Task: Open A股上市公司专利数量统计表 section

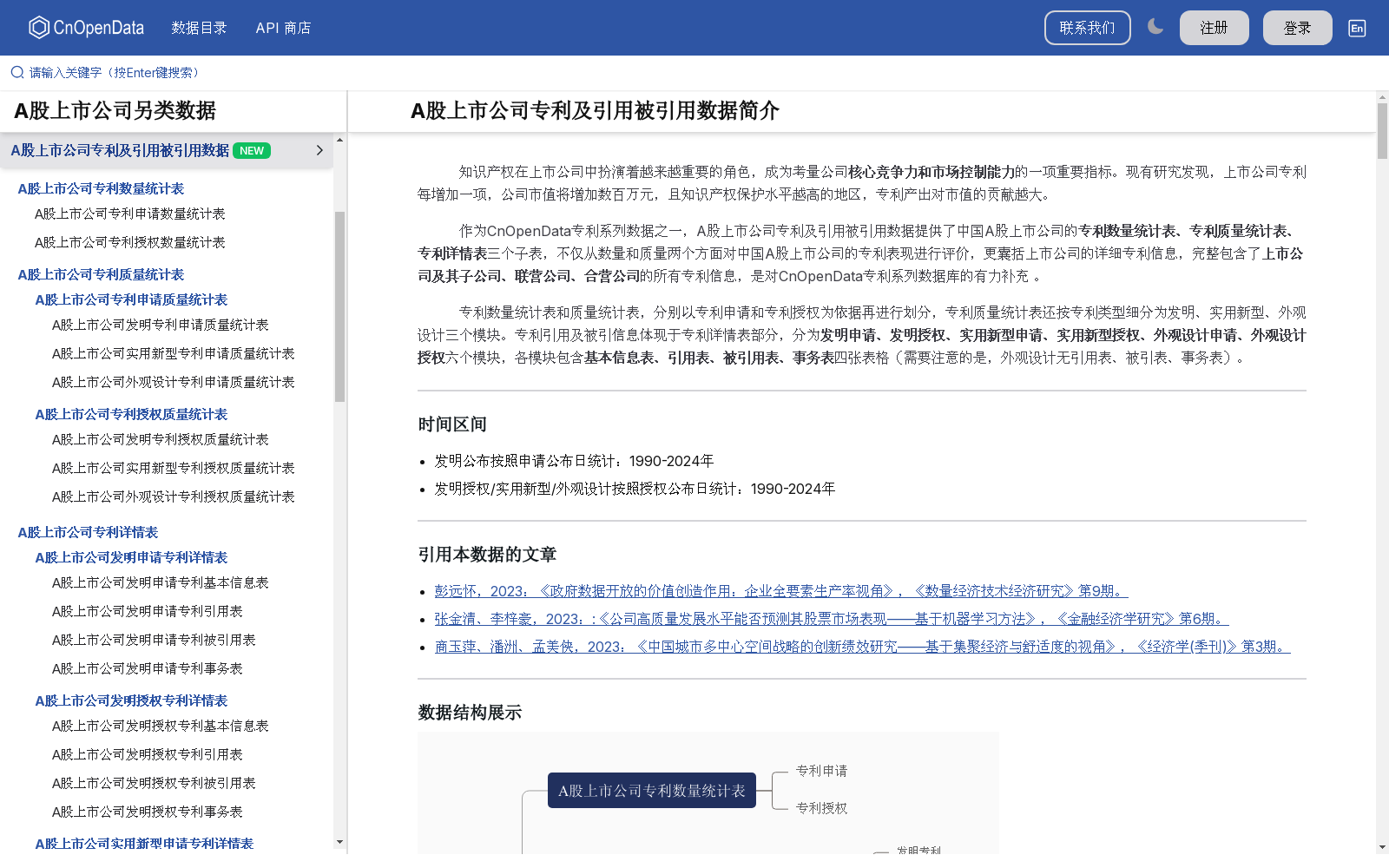Action: pos(101,188)
